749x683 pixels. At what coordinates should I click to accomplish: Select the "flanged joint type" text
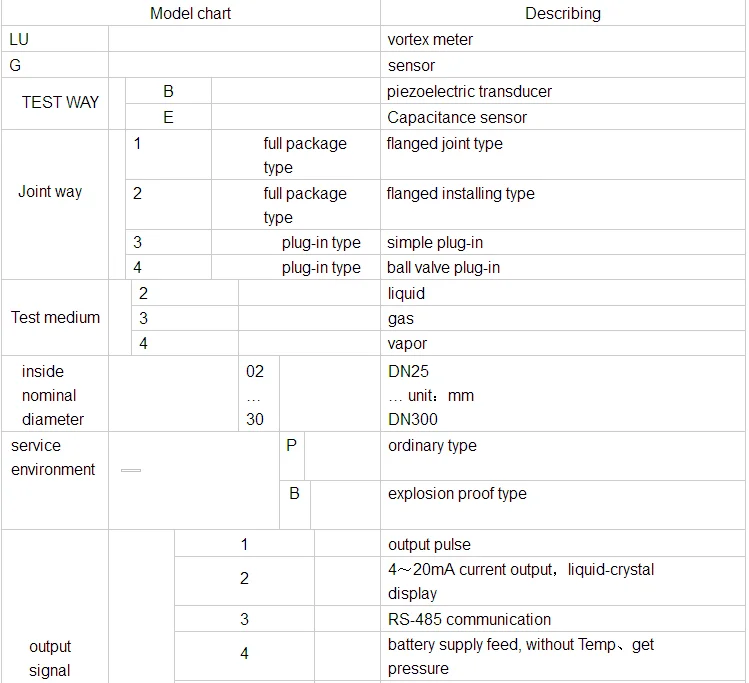[444, 144]
